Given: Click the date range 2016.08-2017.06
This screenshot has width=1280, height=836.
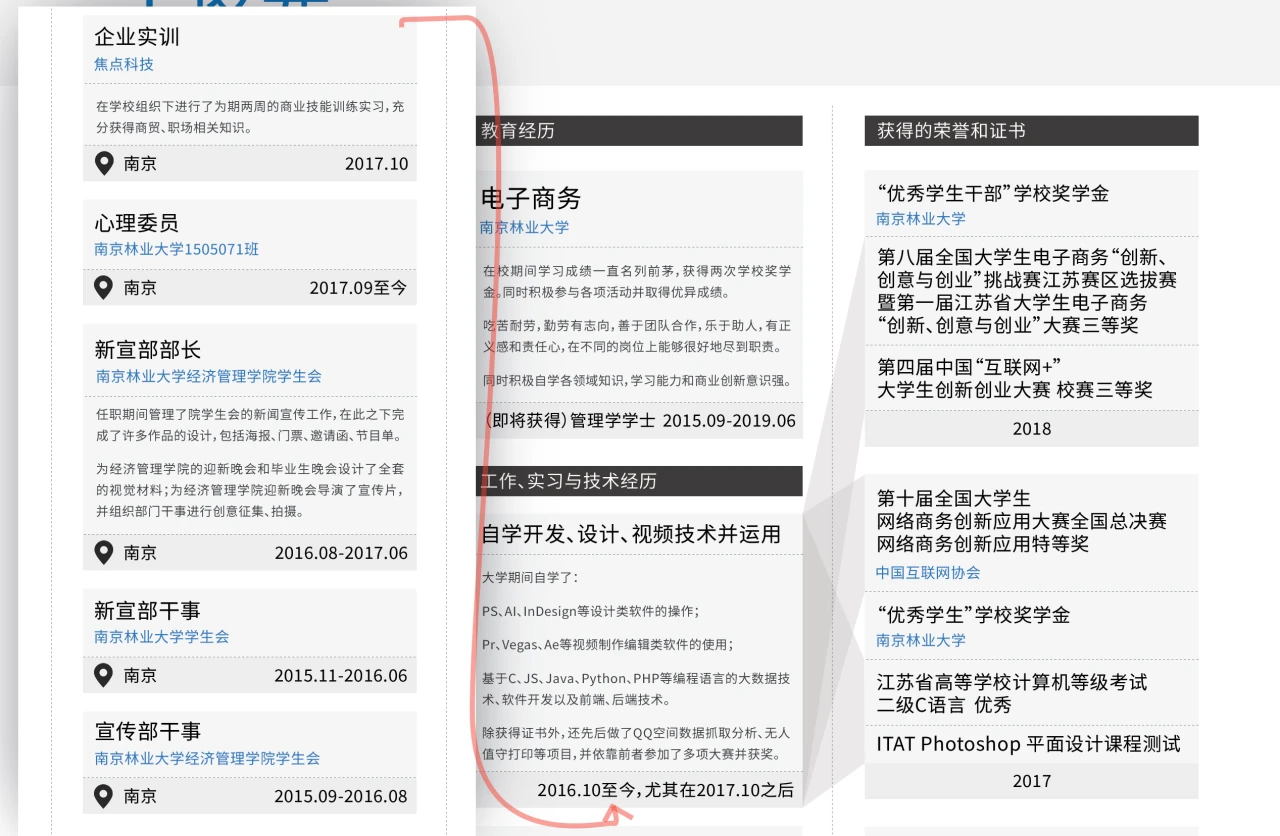Looking at the screenshot, I should point(341,553).
